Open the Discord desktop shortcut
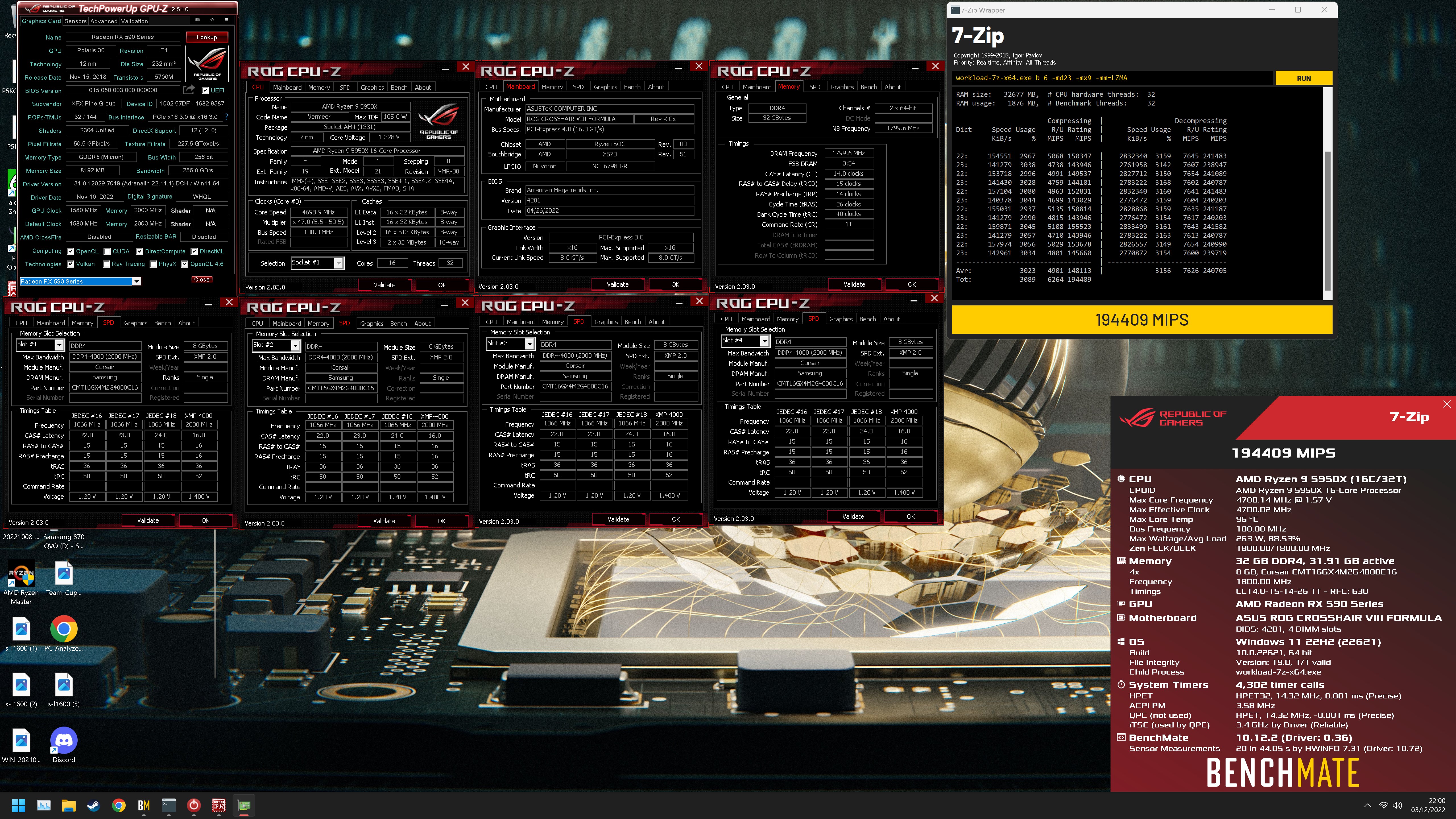Screen dimensions: 1456x819 tap(63, 745)
